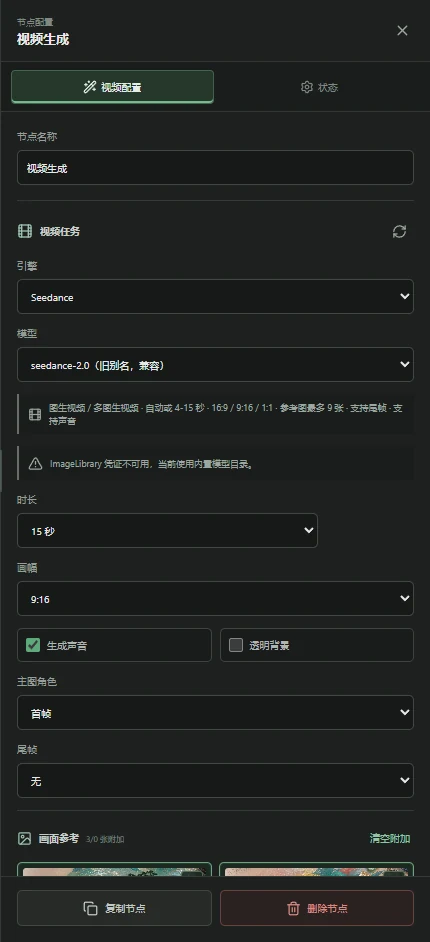Switch to the 状态 tab
Viewport: 430px width, 942px height.
click(x=319, y=87)
